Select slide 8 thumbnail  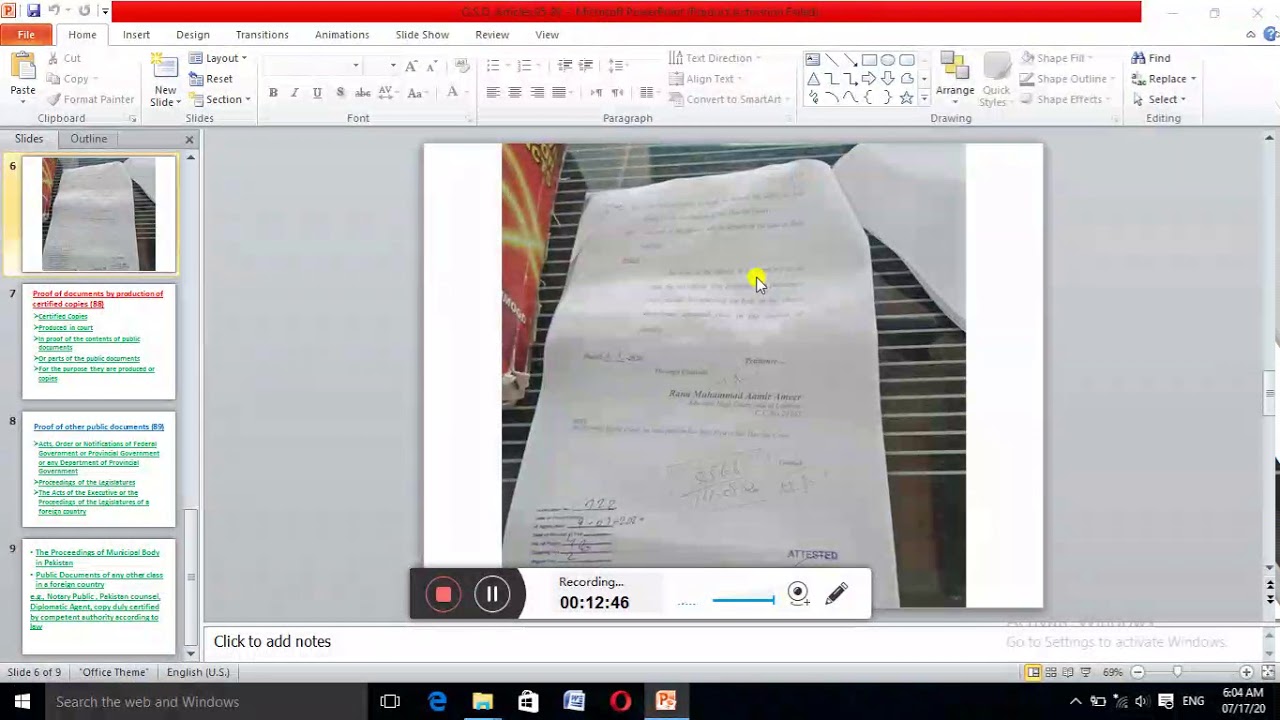pos(99,470)
